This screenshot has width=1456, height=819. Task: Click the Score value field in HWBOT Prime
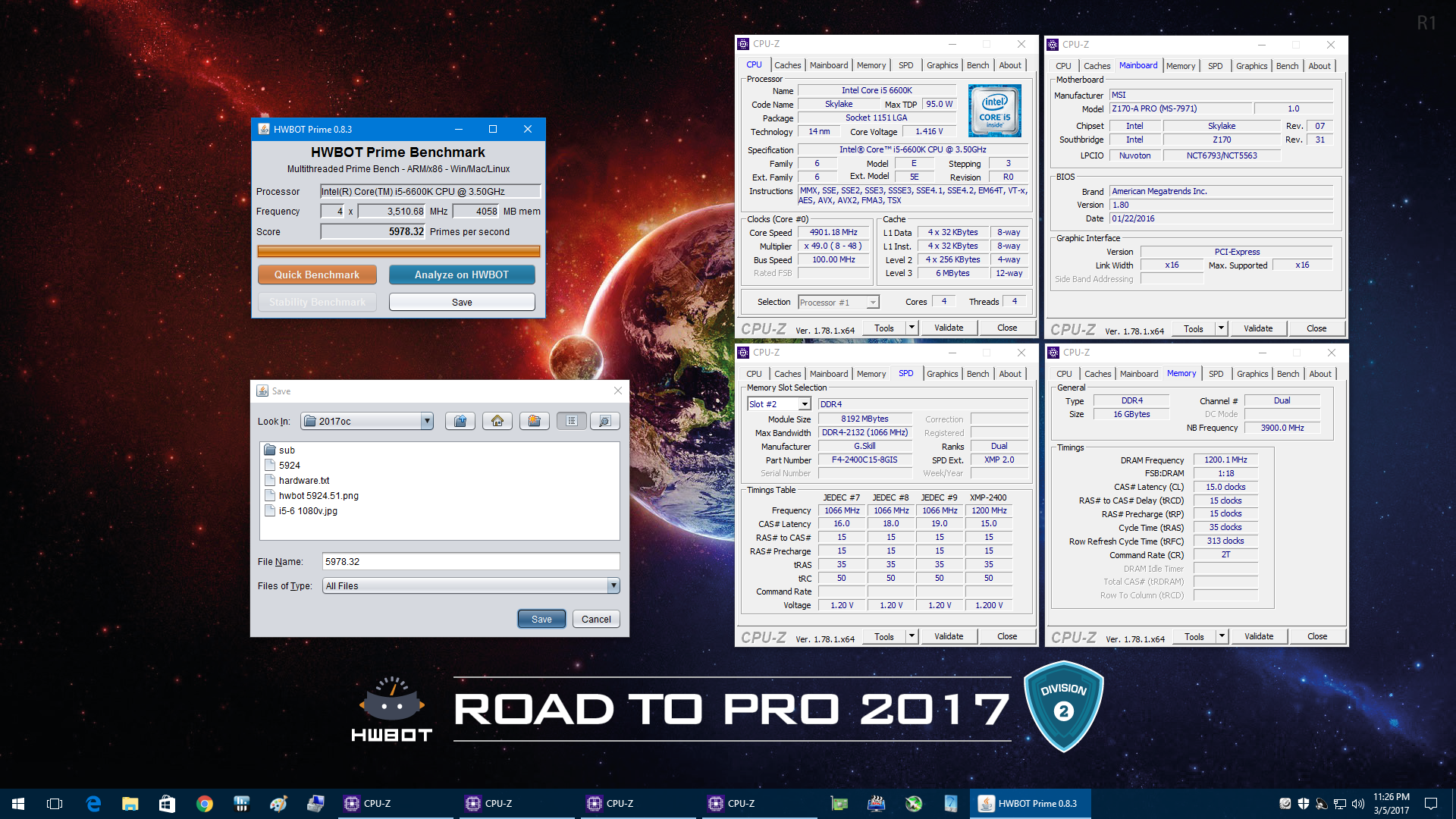click(x=373, y=231)
